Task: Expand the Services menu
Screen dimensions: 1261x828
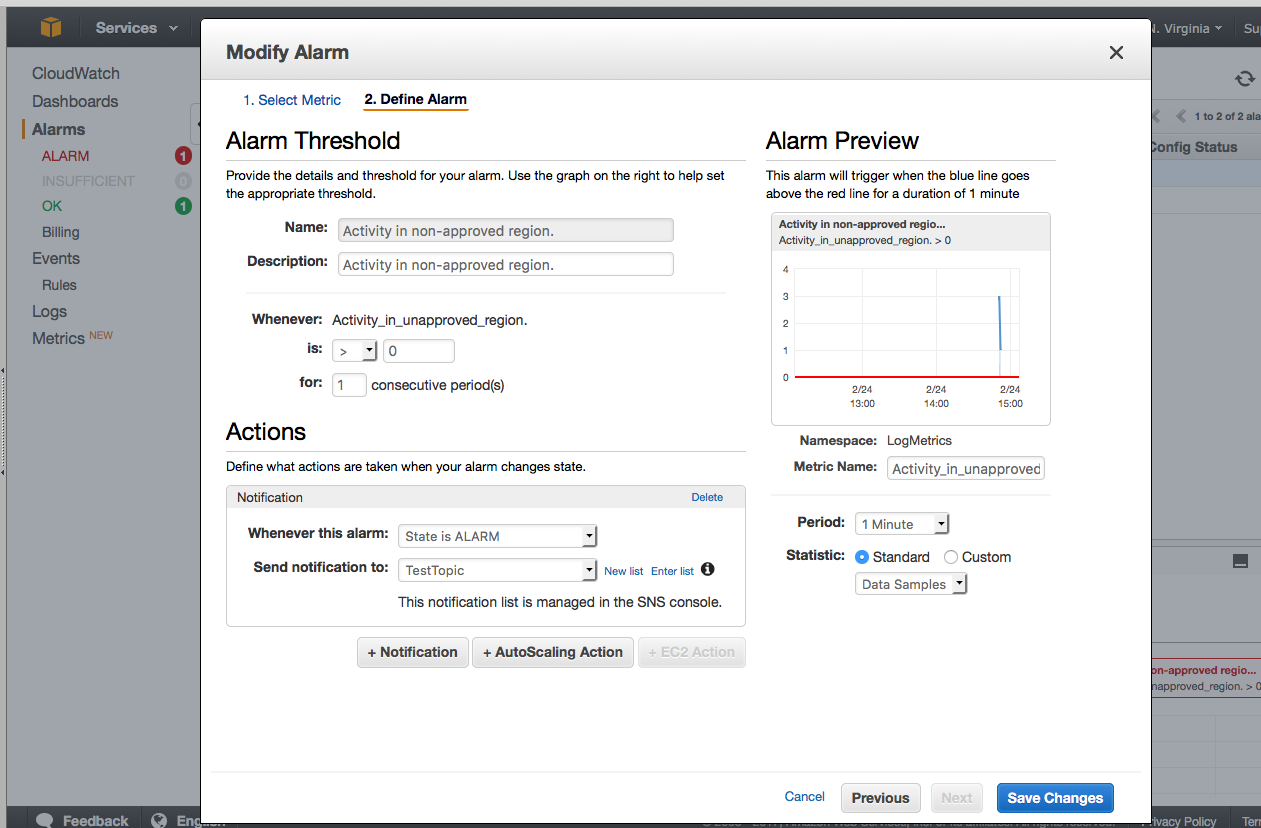Action: pyautogui.click(x=136, y=28)
